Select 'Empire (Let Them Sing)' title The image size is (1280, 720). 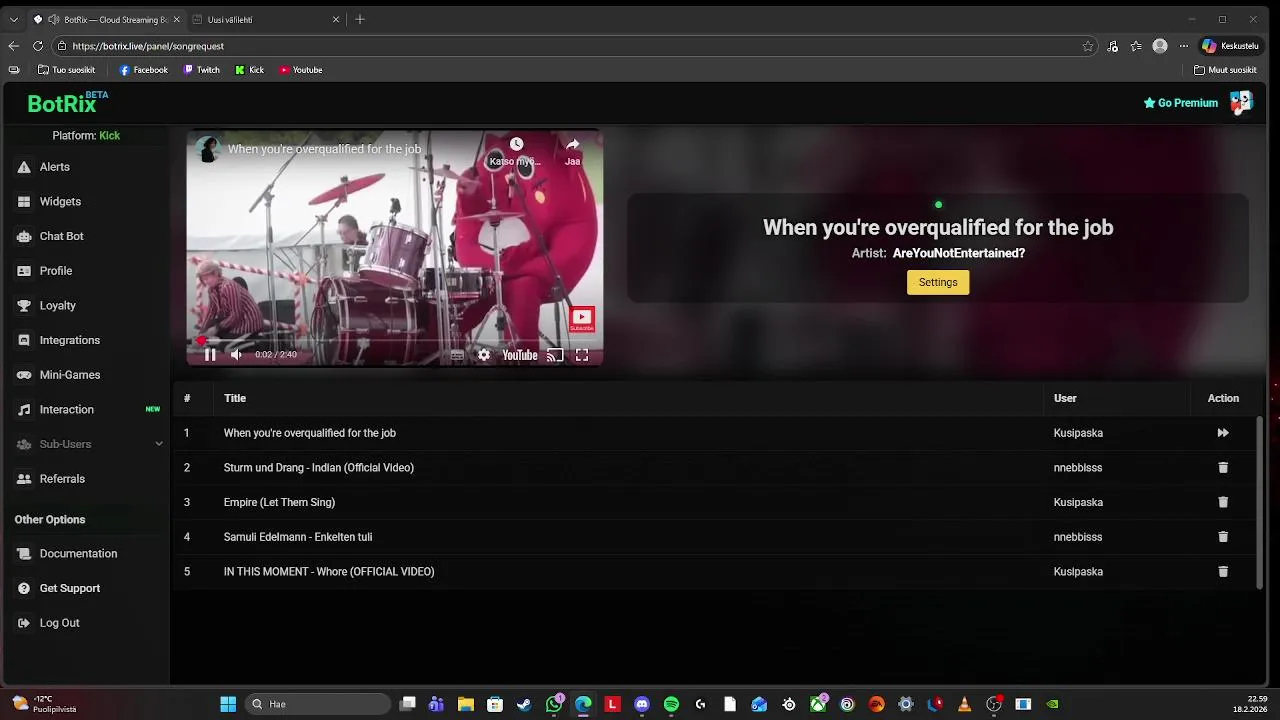(279, 502)
